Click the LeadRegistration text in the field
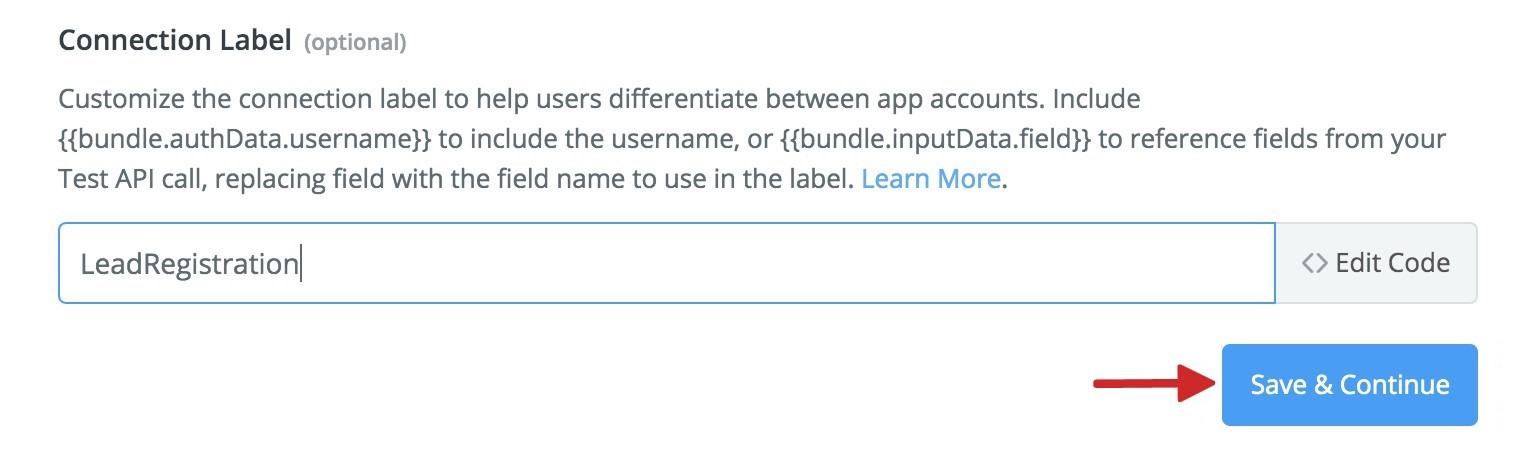This screenshot has height=470, width=1514. tap(190, 264)
